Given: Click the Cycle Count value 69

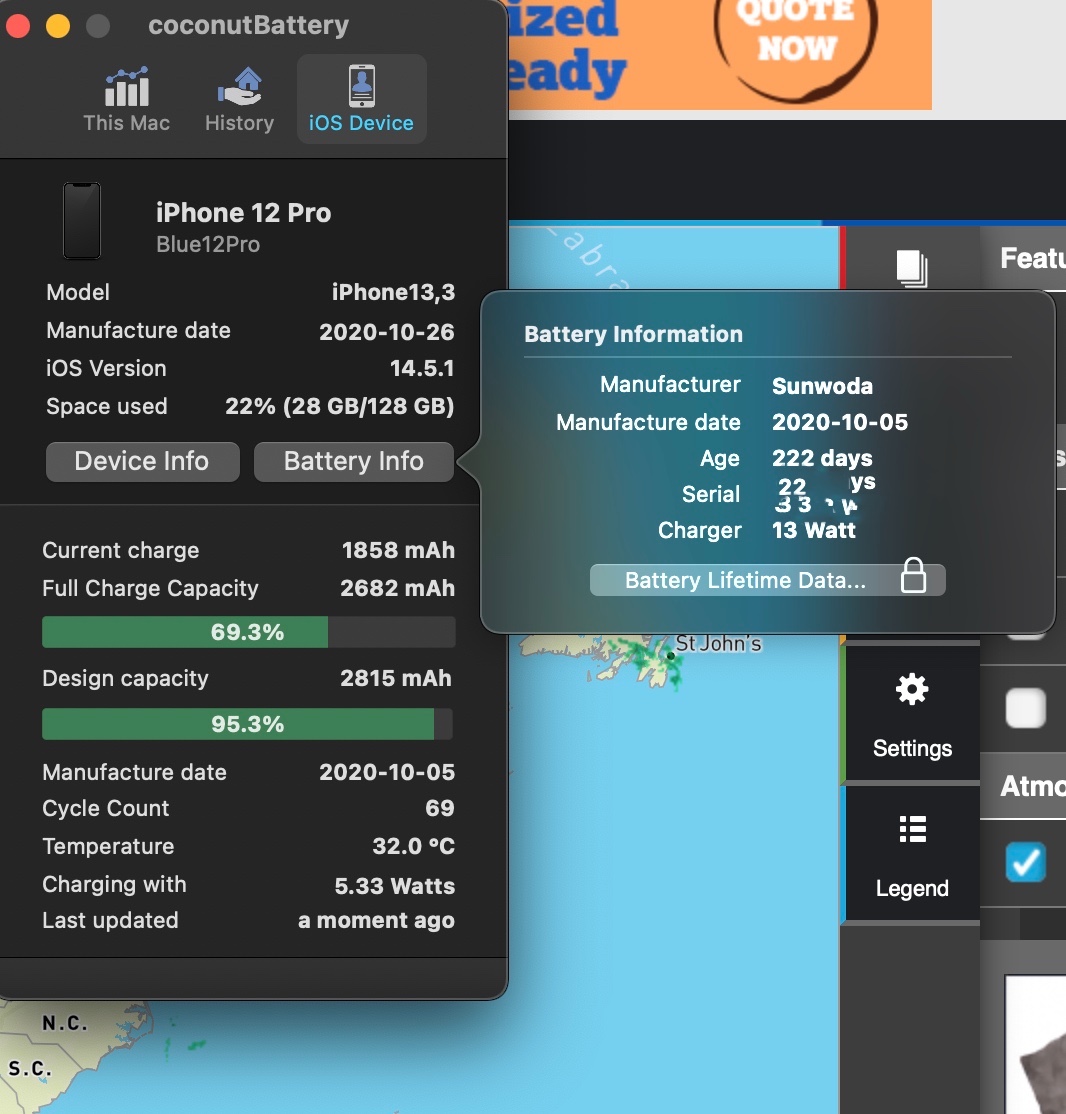Looking at the screenshot, I should (x=440, y=808).
